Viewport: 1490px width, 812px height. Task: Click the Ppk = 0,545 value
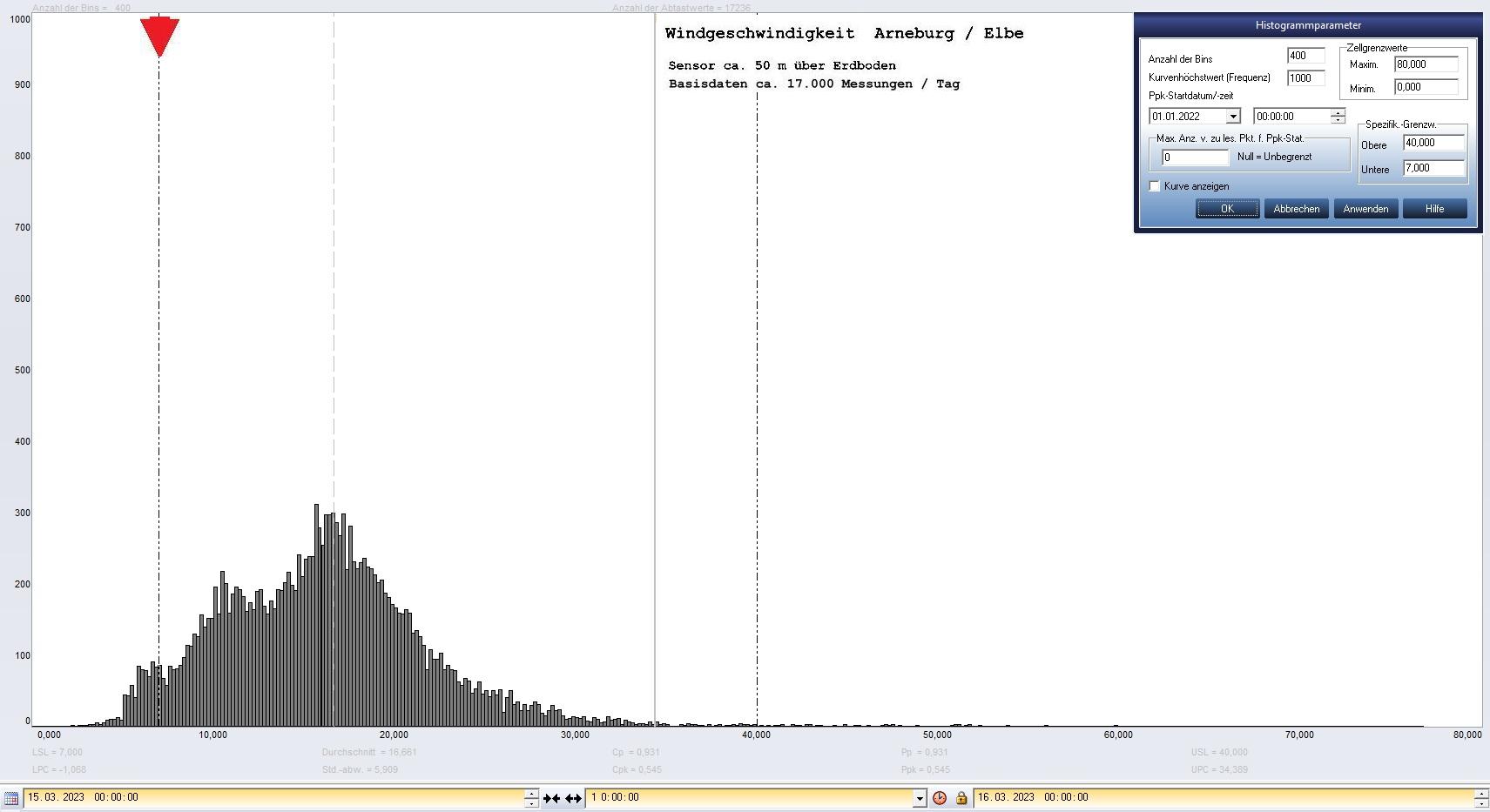point(926,769)
